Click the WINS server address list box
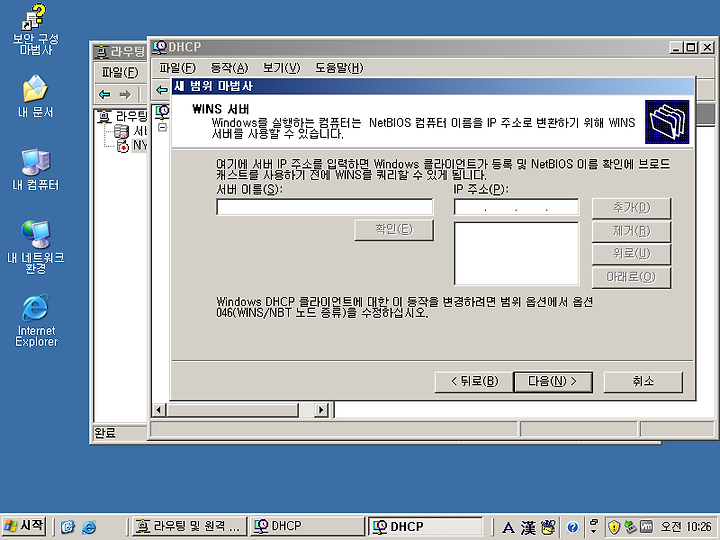 pos(516,253)
